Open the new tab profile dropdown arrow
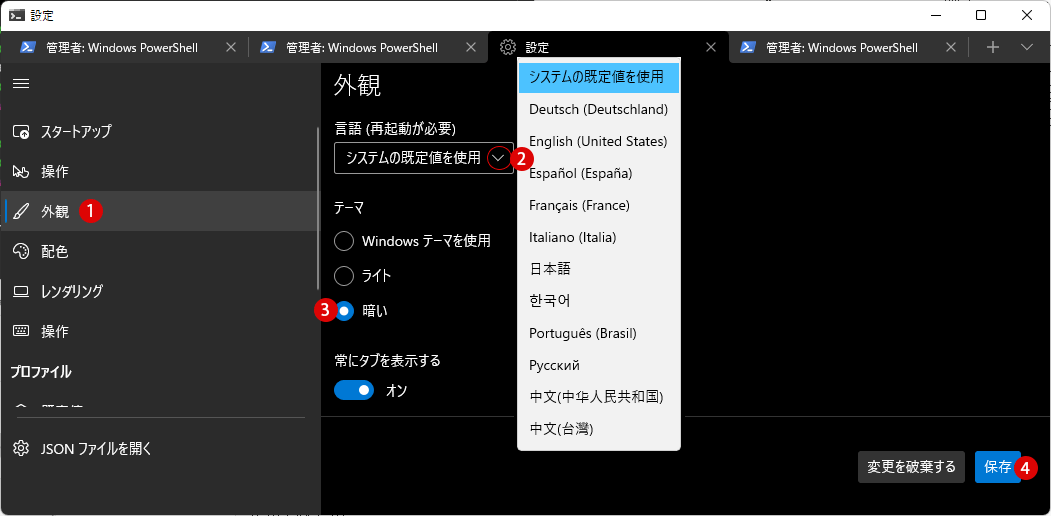 pyautogui.click(x=1027, y=47)
